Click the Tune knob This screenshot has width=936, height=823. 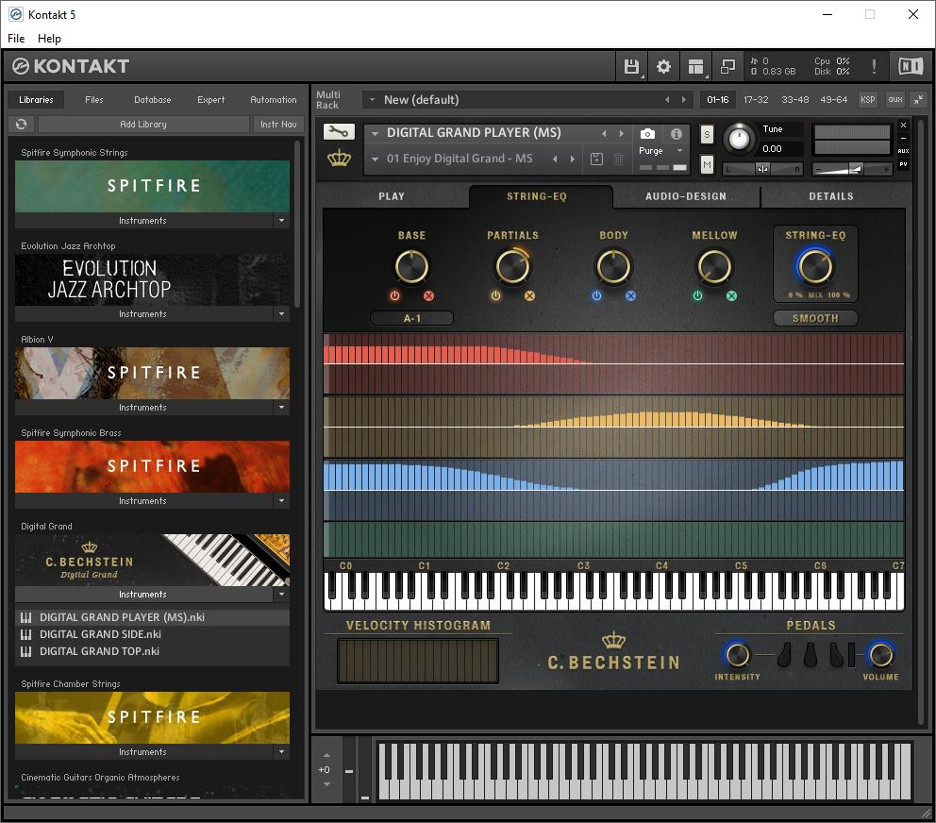pos(739,138)
